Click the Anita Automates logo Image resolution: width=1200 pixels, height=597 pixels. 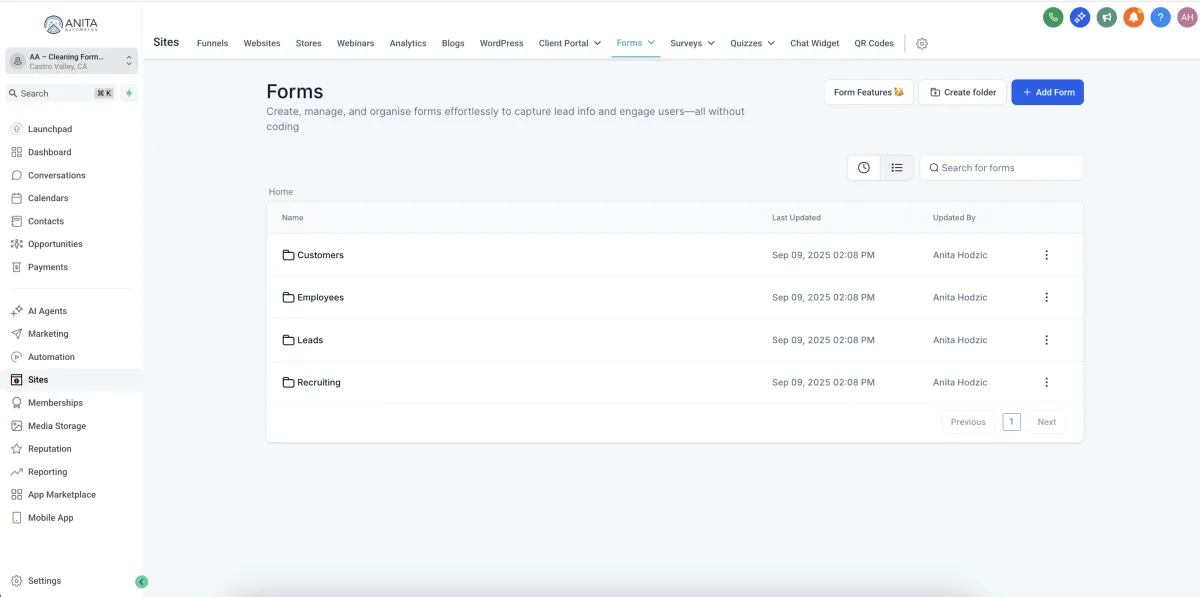(71, 24)
